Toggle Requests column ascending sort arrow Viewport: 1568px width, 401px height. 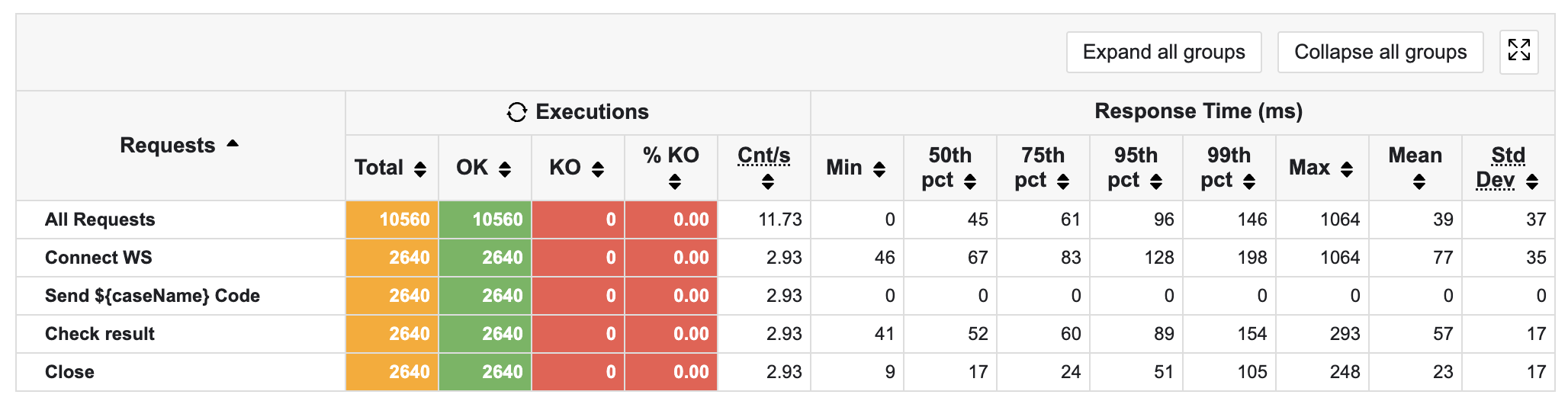[233, 143]
